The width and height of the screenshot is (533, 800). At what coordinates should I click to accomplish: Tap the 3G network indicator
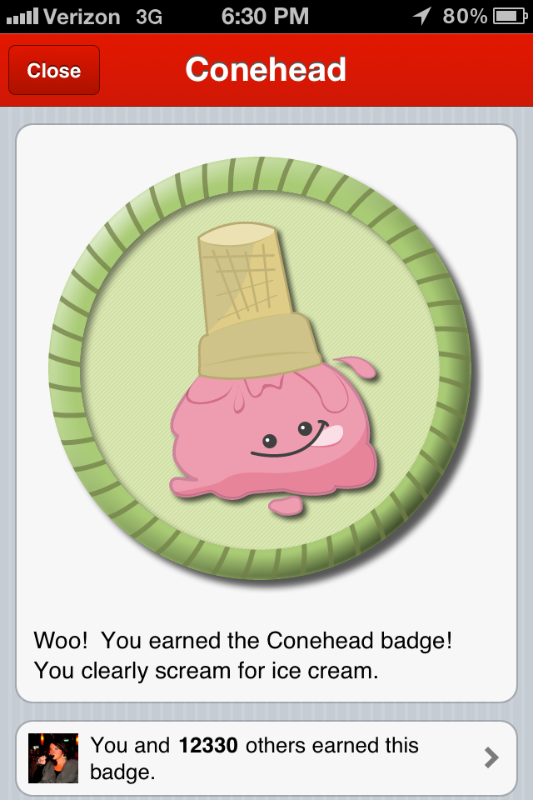[149, 17]
